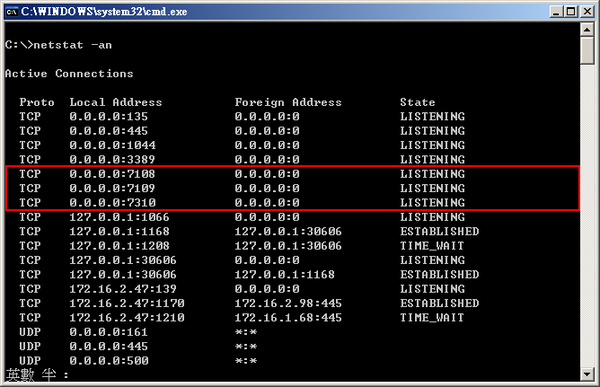Click the Active Connections heading

pyautogui.click(x=69, y=73)
